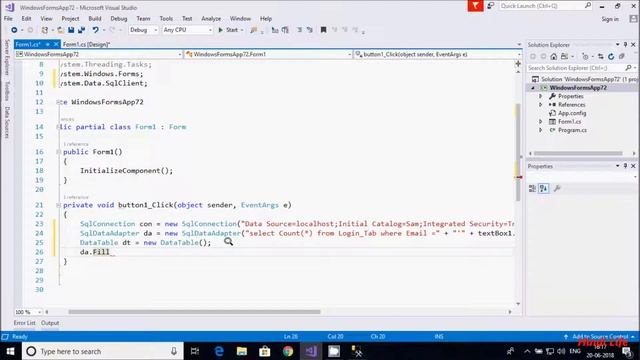Open the Build menu
Viewport: 640px width, 360px height.
tap(95, 19)
